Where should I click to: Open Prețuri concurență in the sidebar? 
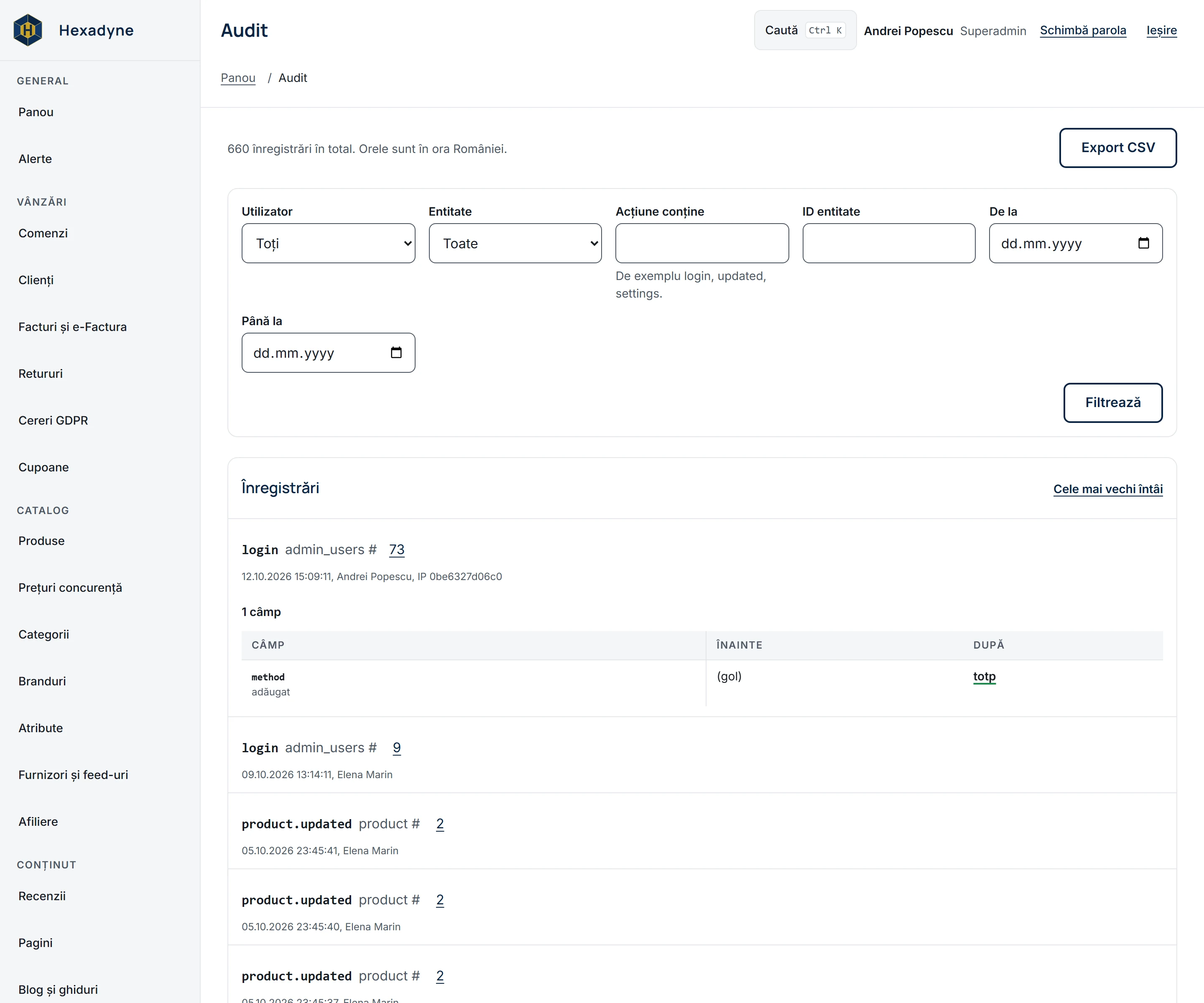pos(71,588)
